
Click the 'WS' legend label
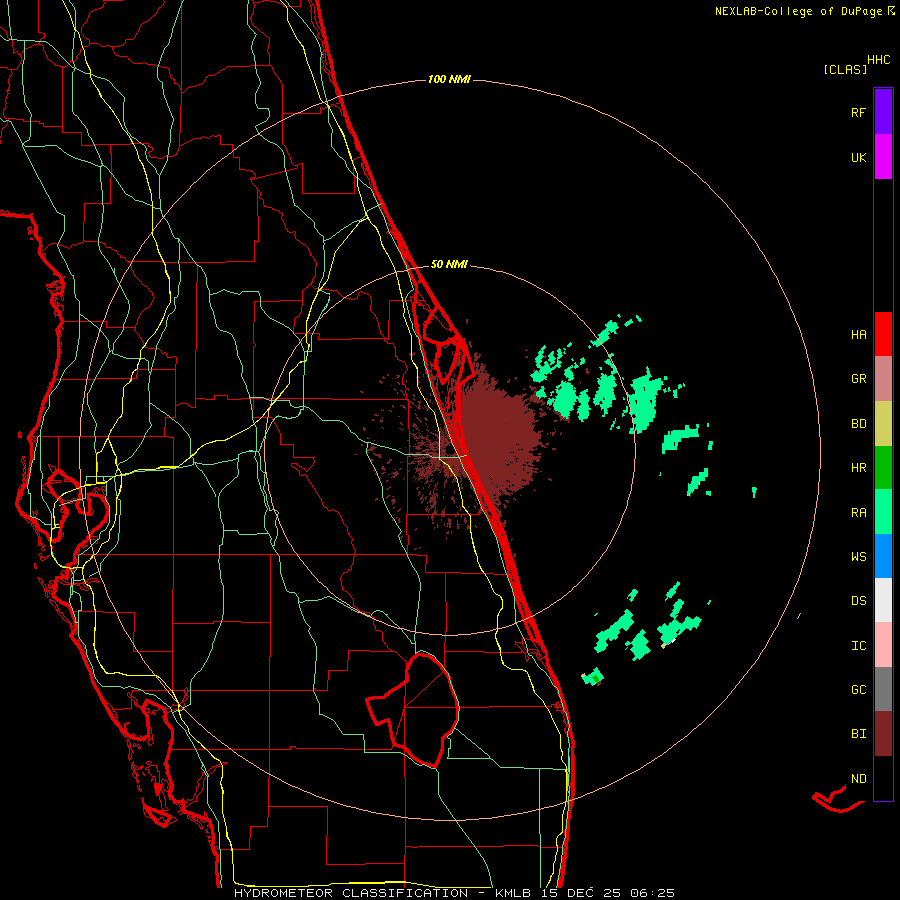coord(858,556)
